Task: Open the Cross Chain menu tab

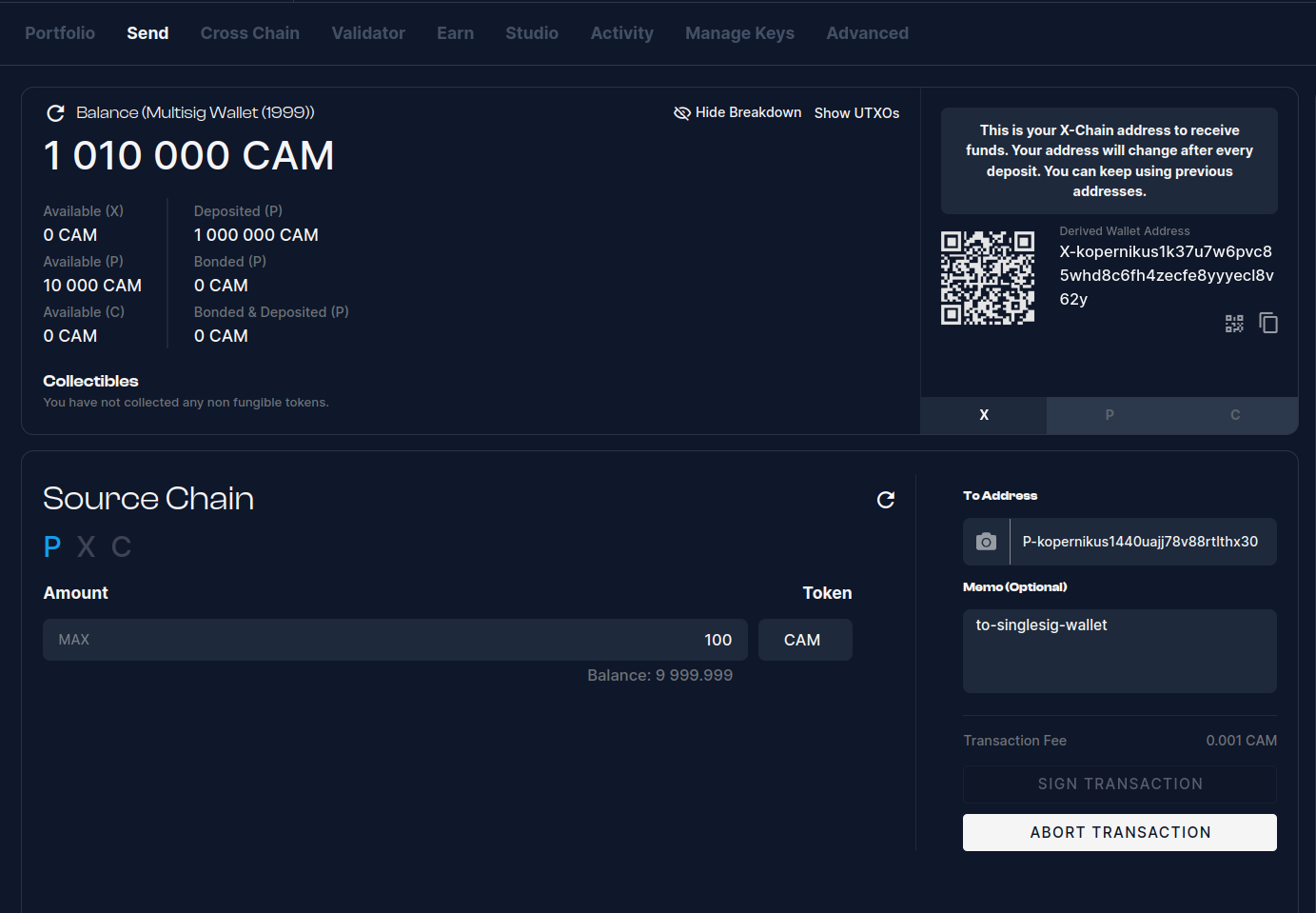Action: tap(249, 33)
